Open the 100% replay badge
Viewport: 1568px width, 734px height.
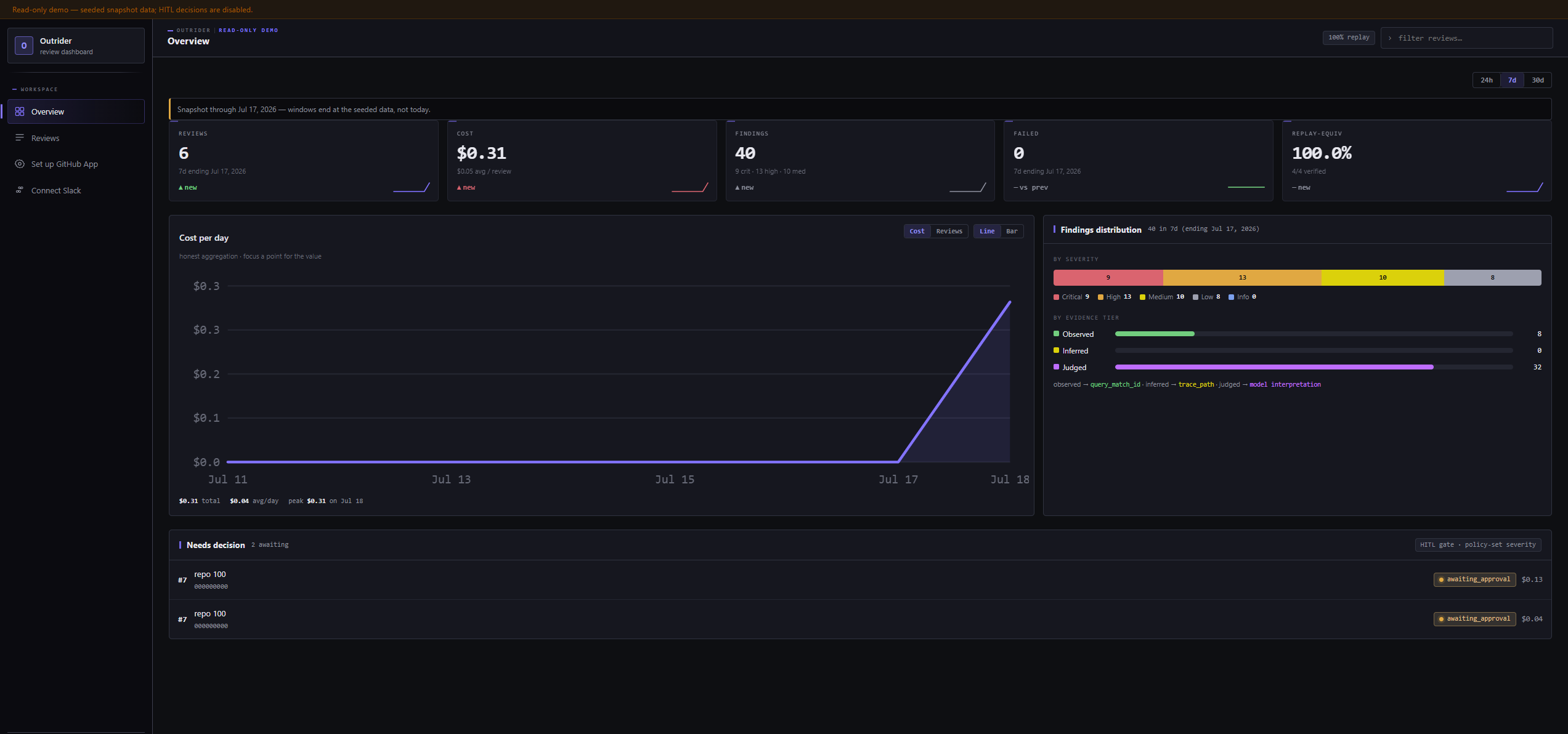(1349, 38)
